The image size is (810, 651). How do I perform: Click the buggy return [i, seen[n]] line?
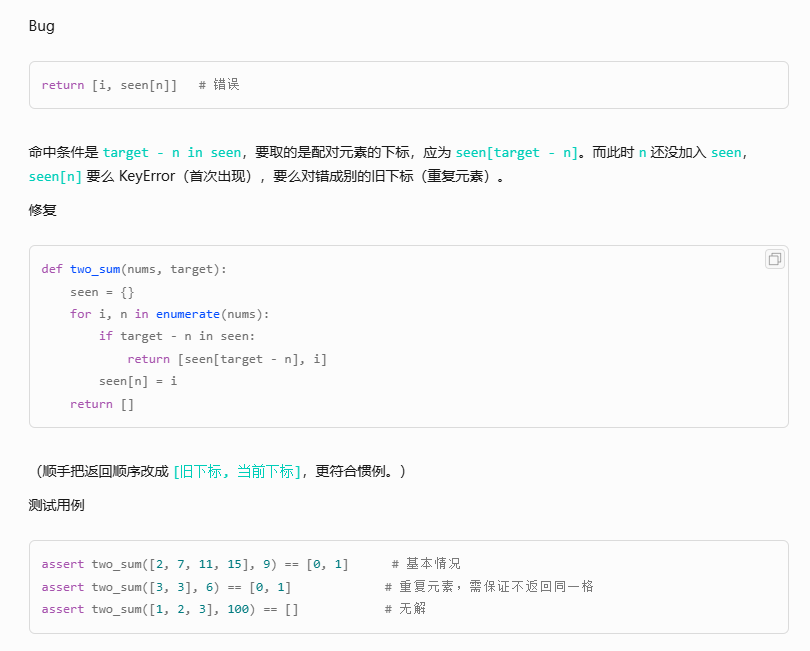tap(109, 85)
